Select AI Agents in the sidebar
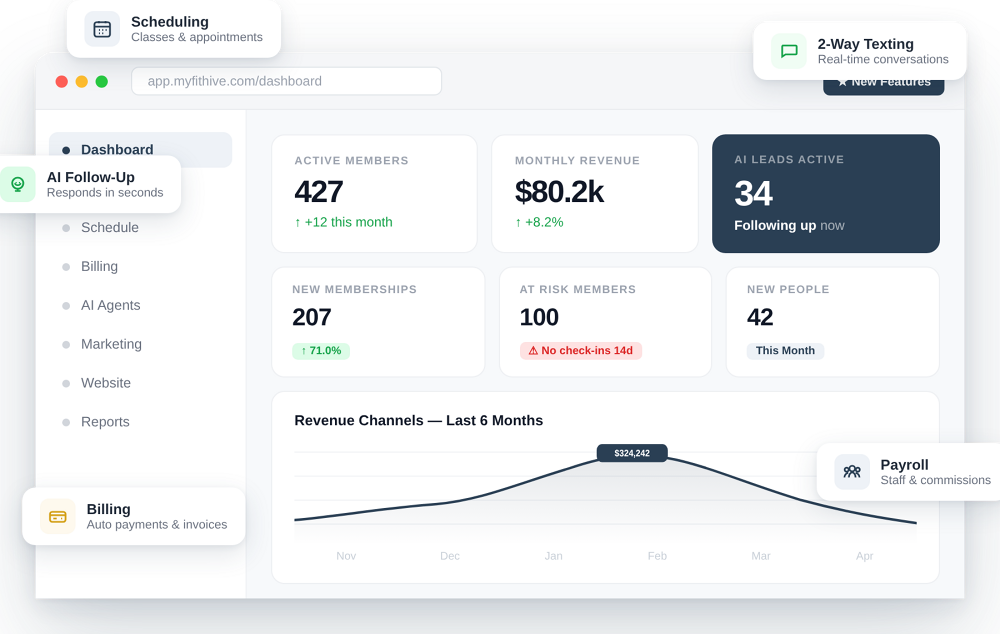This screenshot has height=634, width=1000. coord(110,306)
